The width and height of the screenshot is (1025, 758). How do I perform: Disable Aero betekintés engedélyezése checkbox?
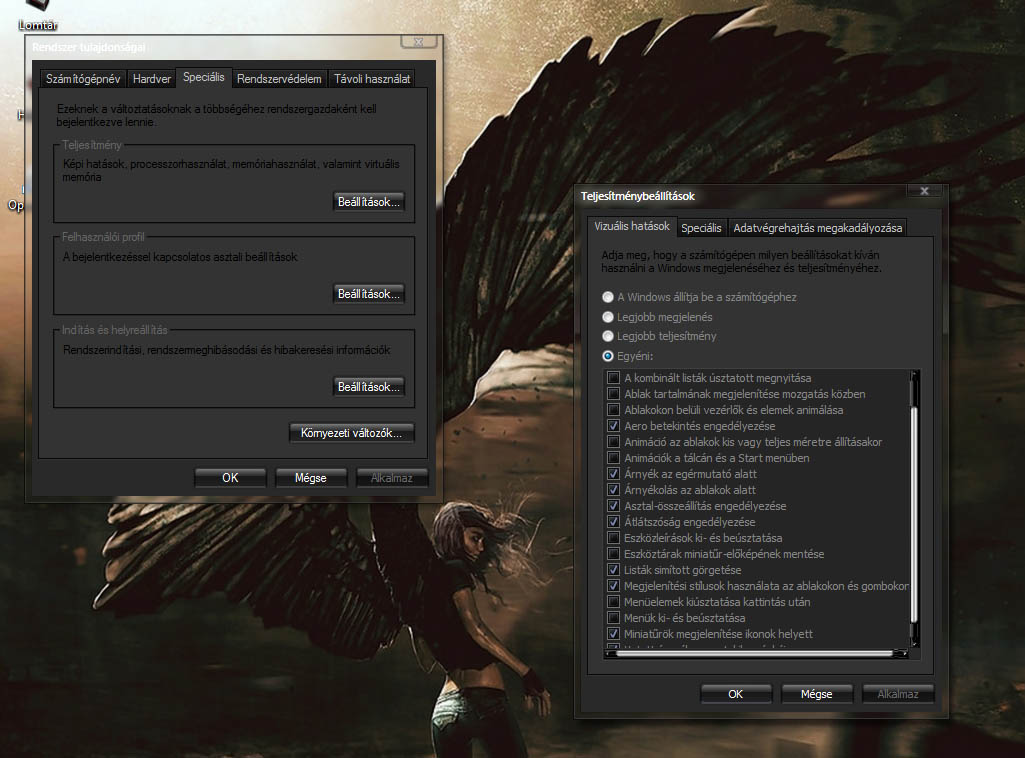(x=614, y=426)
